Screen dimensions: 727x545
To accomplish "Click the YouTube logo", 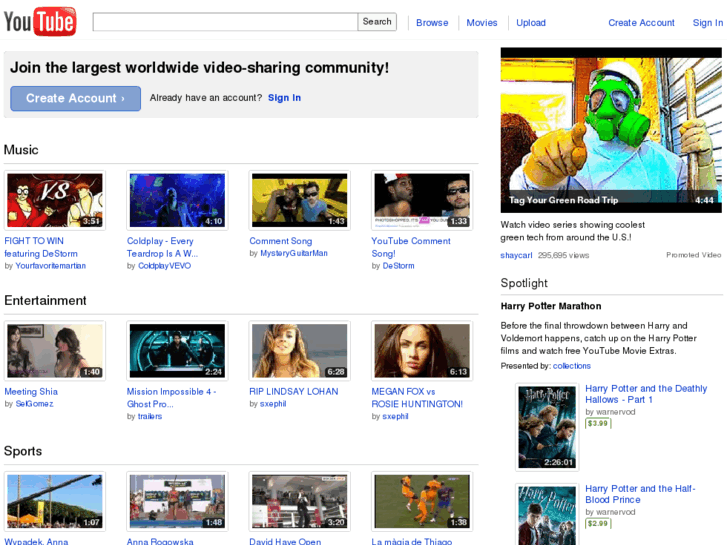I will click(x=39, y=22).
